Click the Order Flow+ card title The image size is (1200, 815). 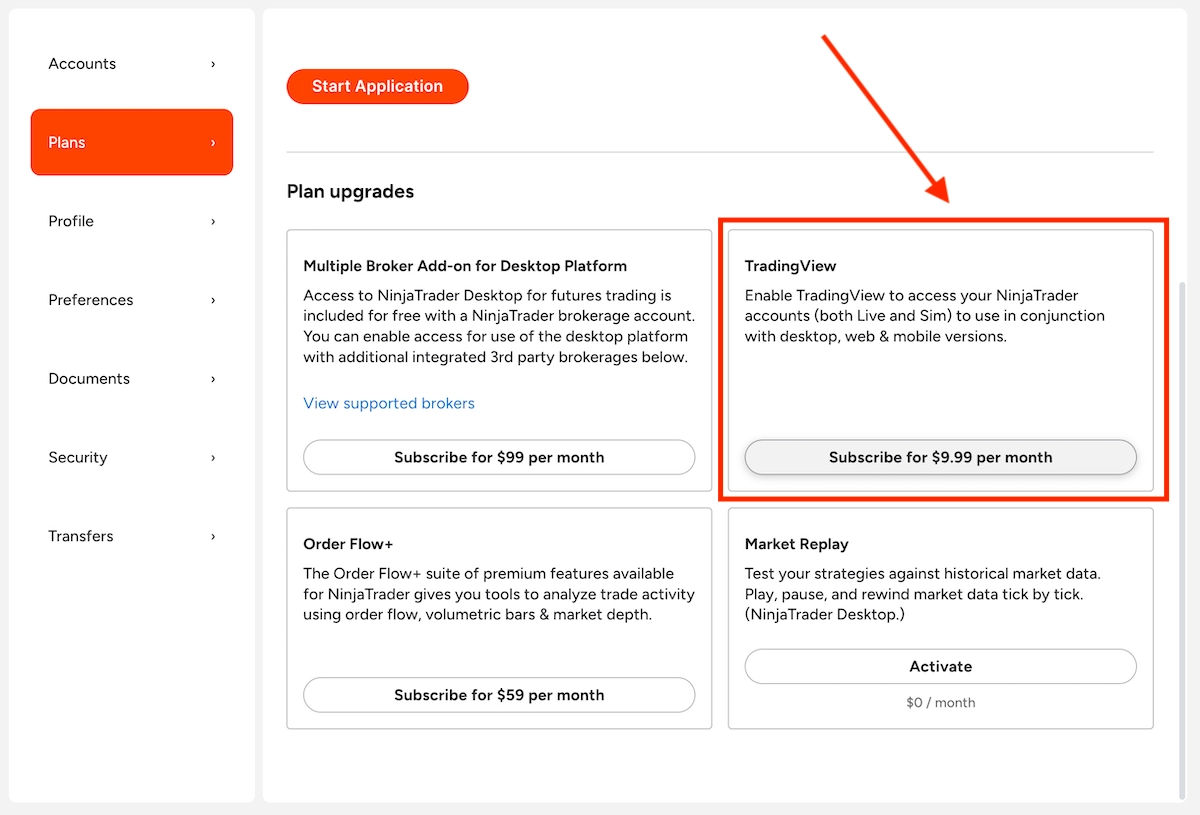click(348, 544)
